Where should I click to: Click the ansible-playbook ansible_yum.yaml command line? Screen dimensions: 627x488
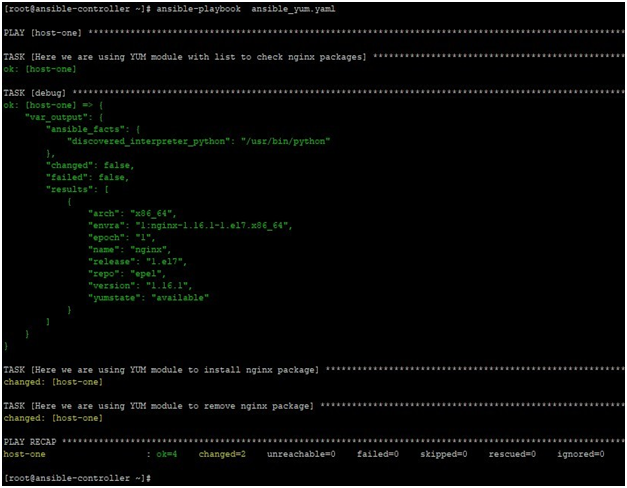[170, 9]
